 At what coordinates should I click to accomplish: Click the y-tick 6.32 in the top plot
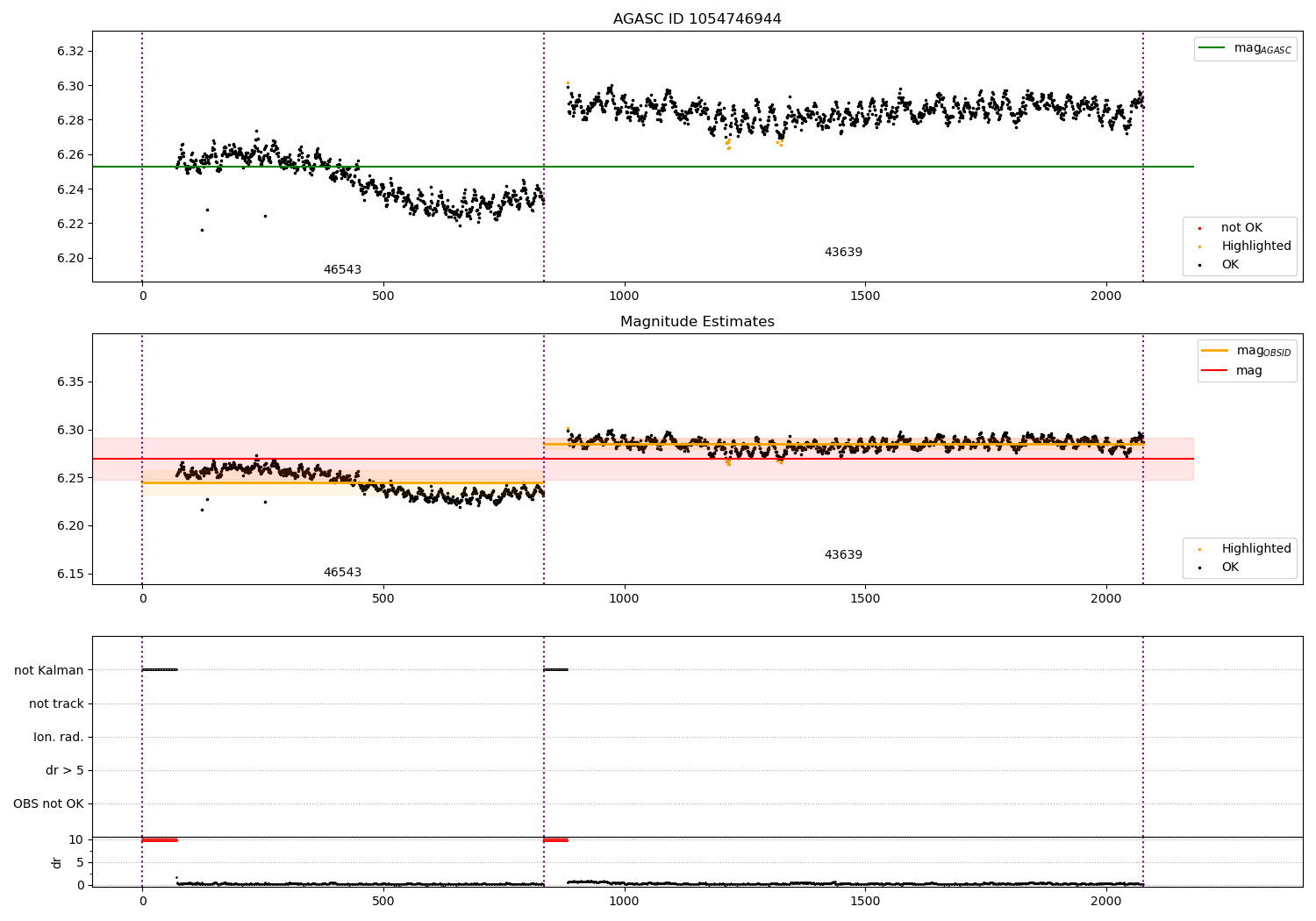(70, 52)
